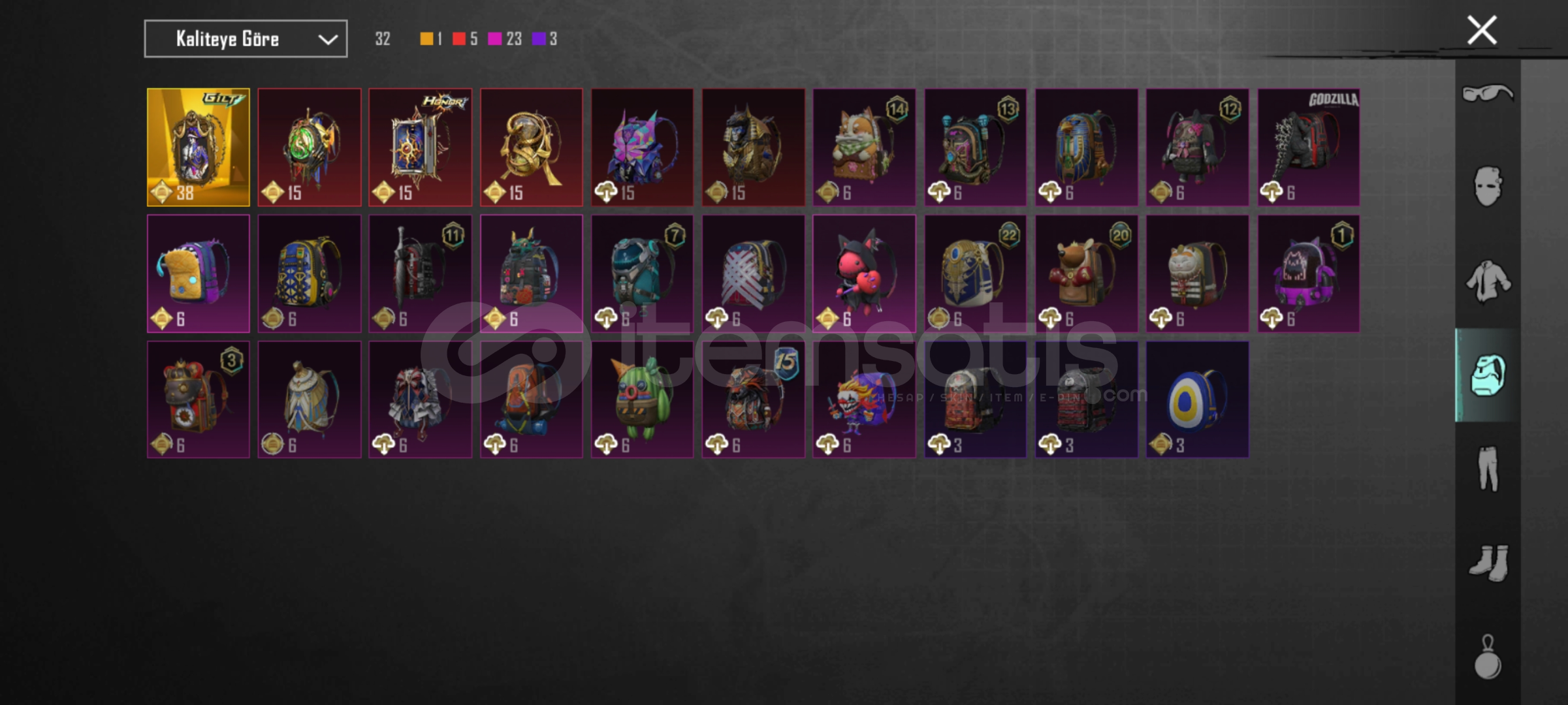Screen dimensions: 1568x705
Task: Open the Kaliteye Göre sort dropdown
Action: pos(246,39)
